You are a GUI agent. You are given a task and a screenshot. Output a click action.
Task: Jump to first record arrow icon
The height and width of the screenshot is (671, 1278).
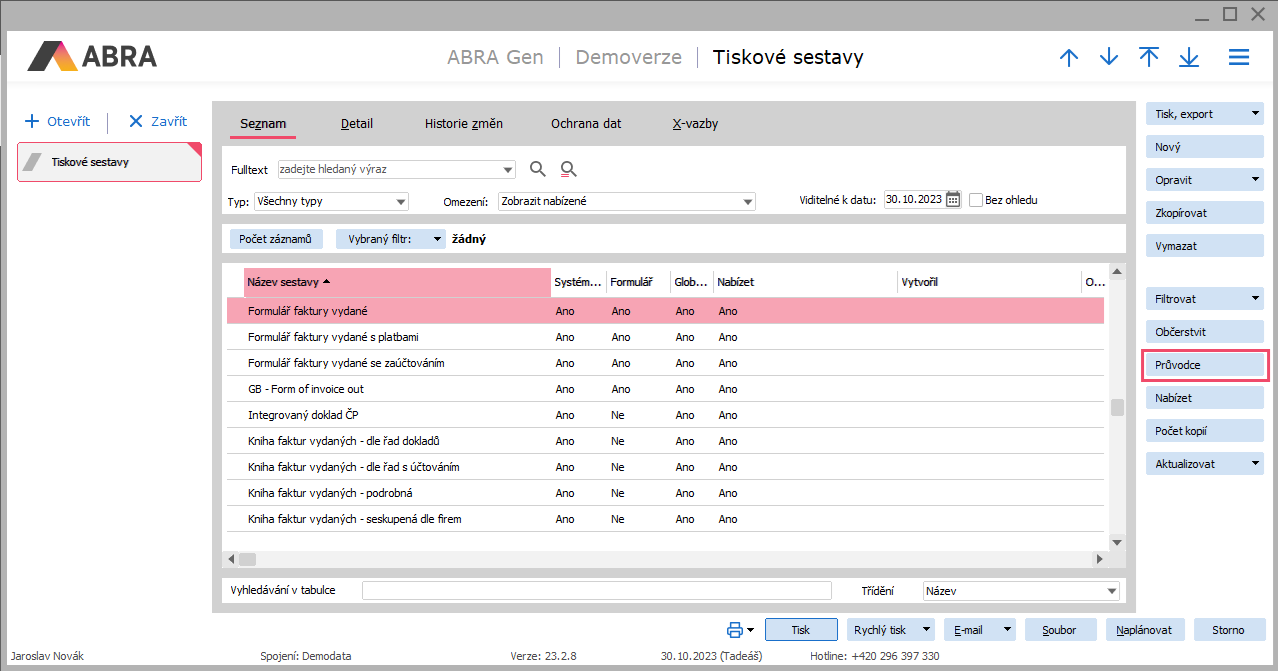pos(1149,58)
